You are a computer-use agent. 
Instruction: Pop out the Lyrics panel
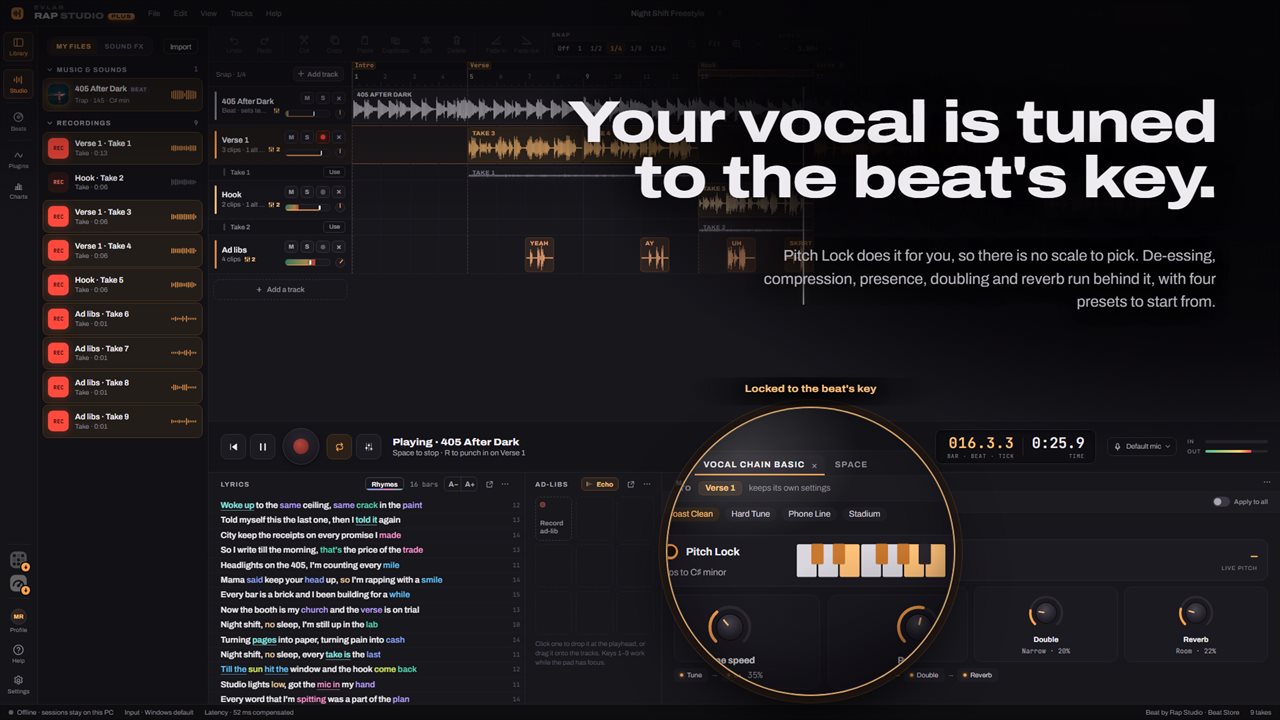point(490,484)
